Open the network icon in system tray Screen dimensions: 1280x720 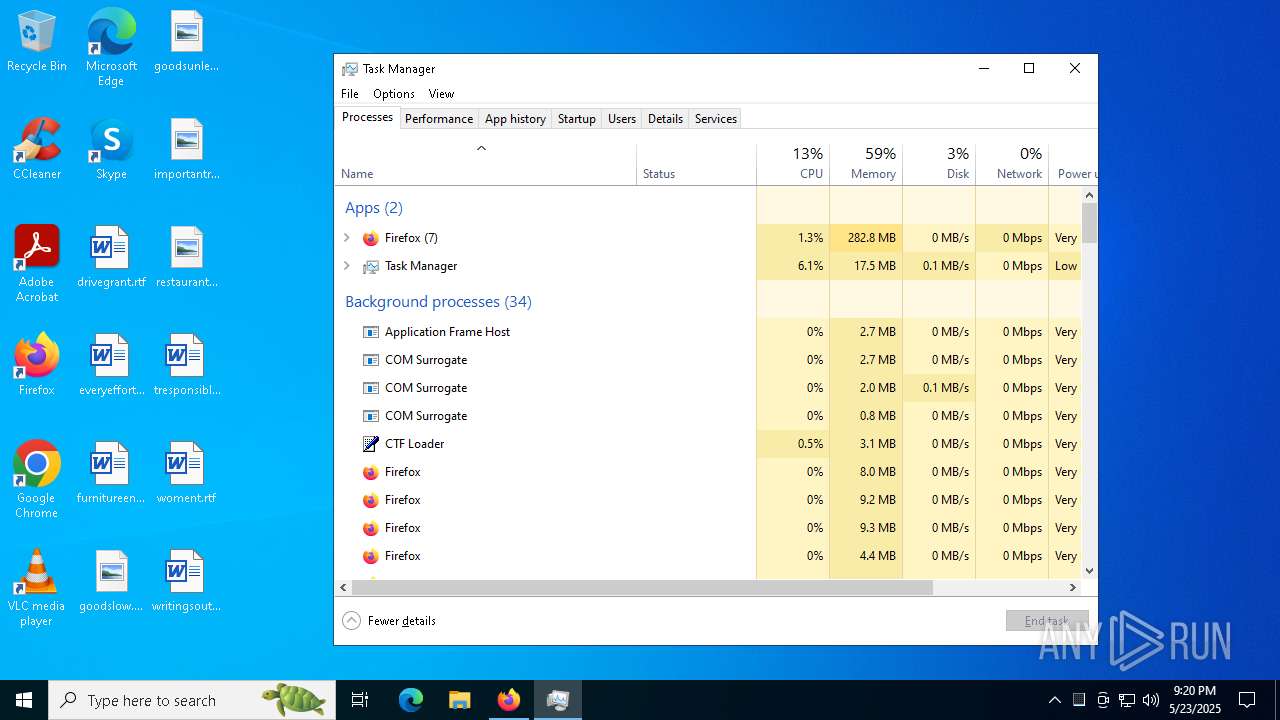(x=1127, y=700)
